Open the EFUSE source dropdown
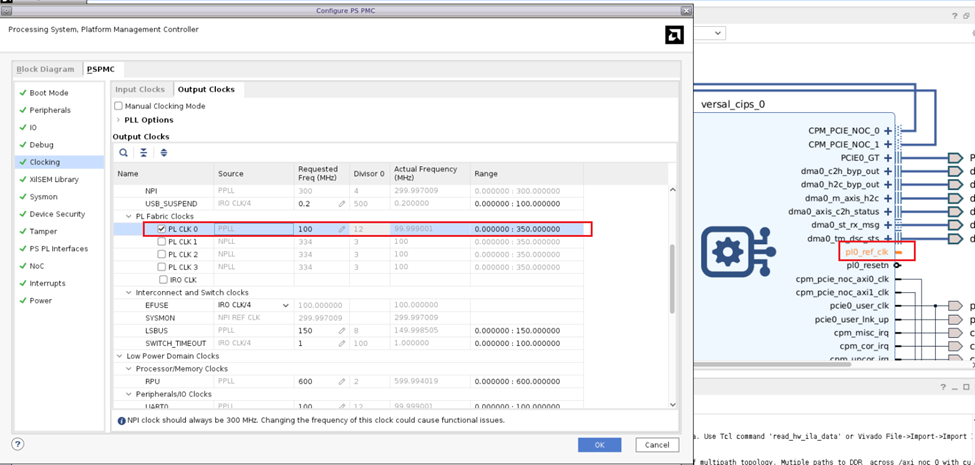975x465 pixels. point(286,305)
